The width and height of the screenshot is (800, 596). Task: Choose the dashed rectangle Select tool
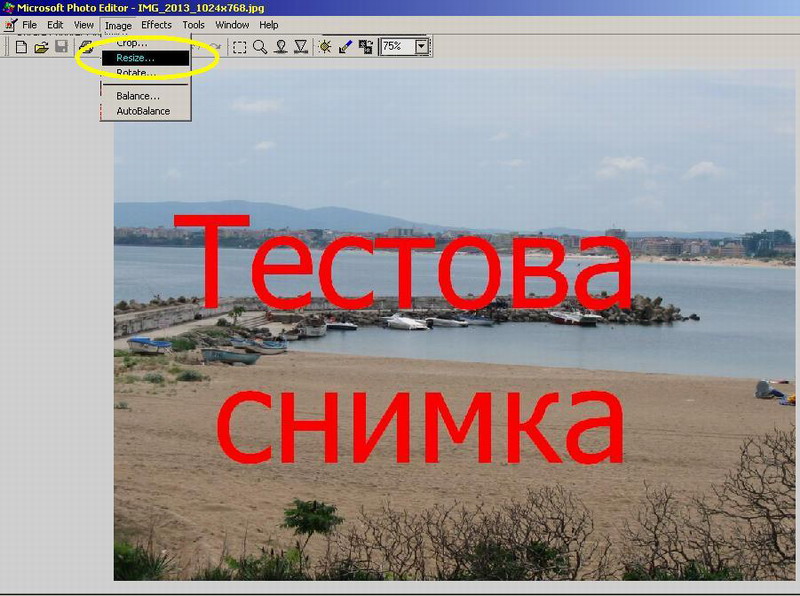tap(240, 47)
